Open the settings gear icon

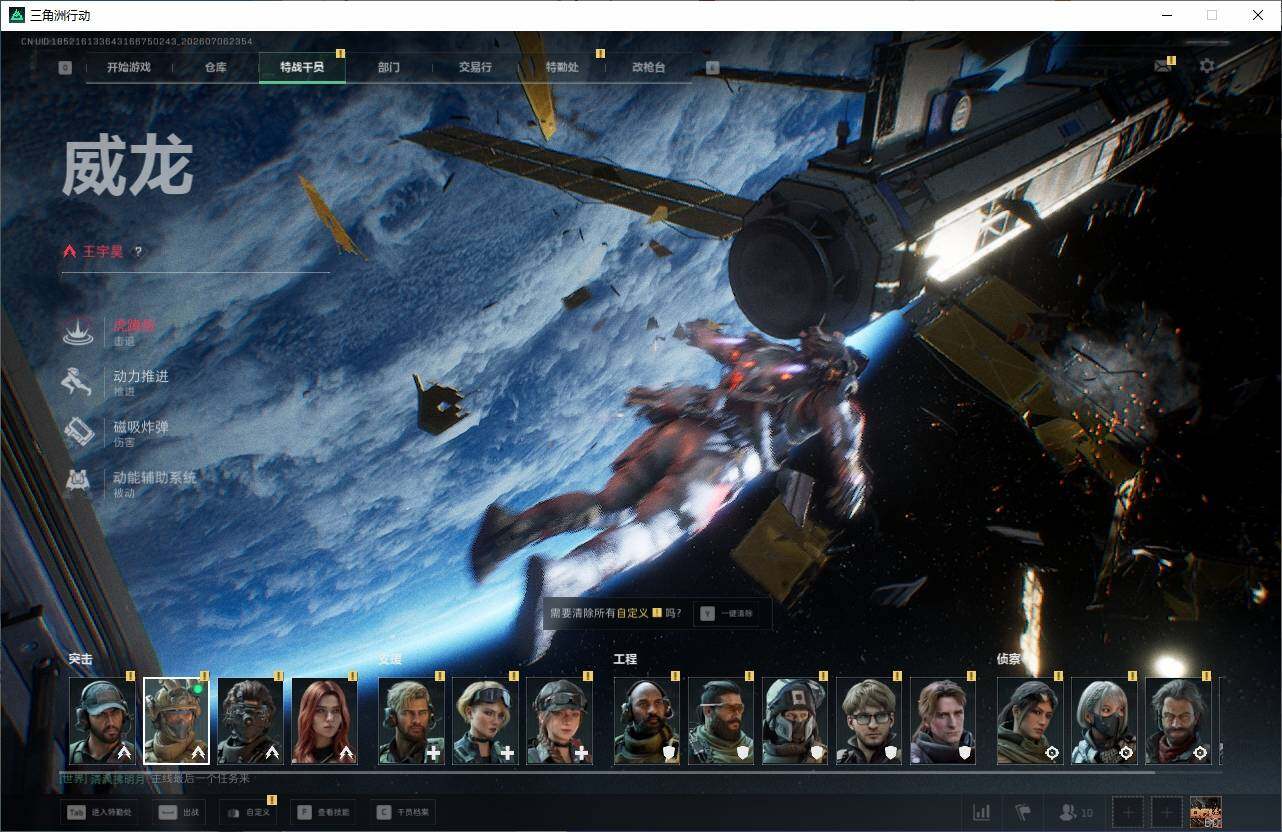(x=1207, y=66)
